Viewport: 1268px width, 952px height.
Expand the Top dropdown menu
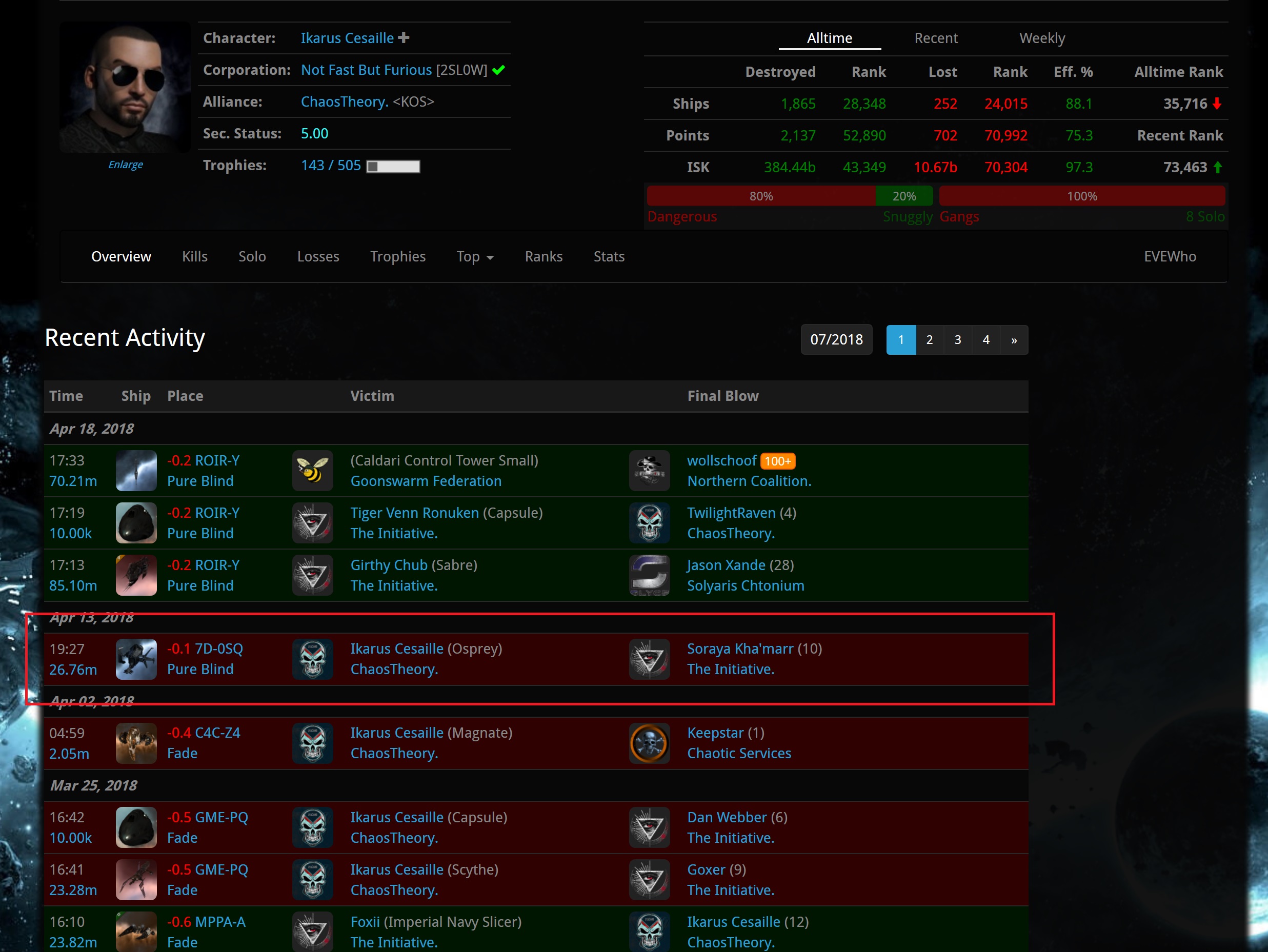pyautogui.click(x=475, y=257)
